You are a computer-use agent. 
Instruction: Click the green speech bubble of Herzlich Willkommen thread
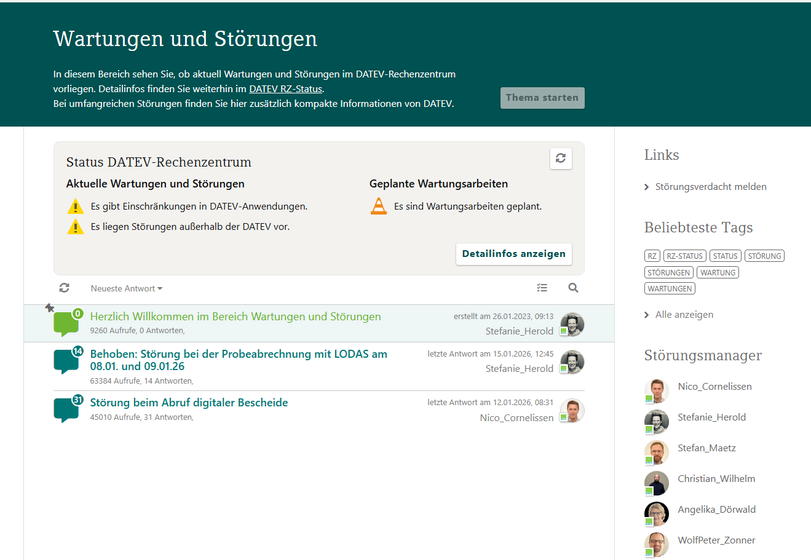[x=66, y=324]
